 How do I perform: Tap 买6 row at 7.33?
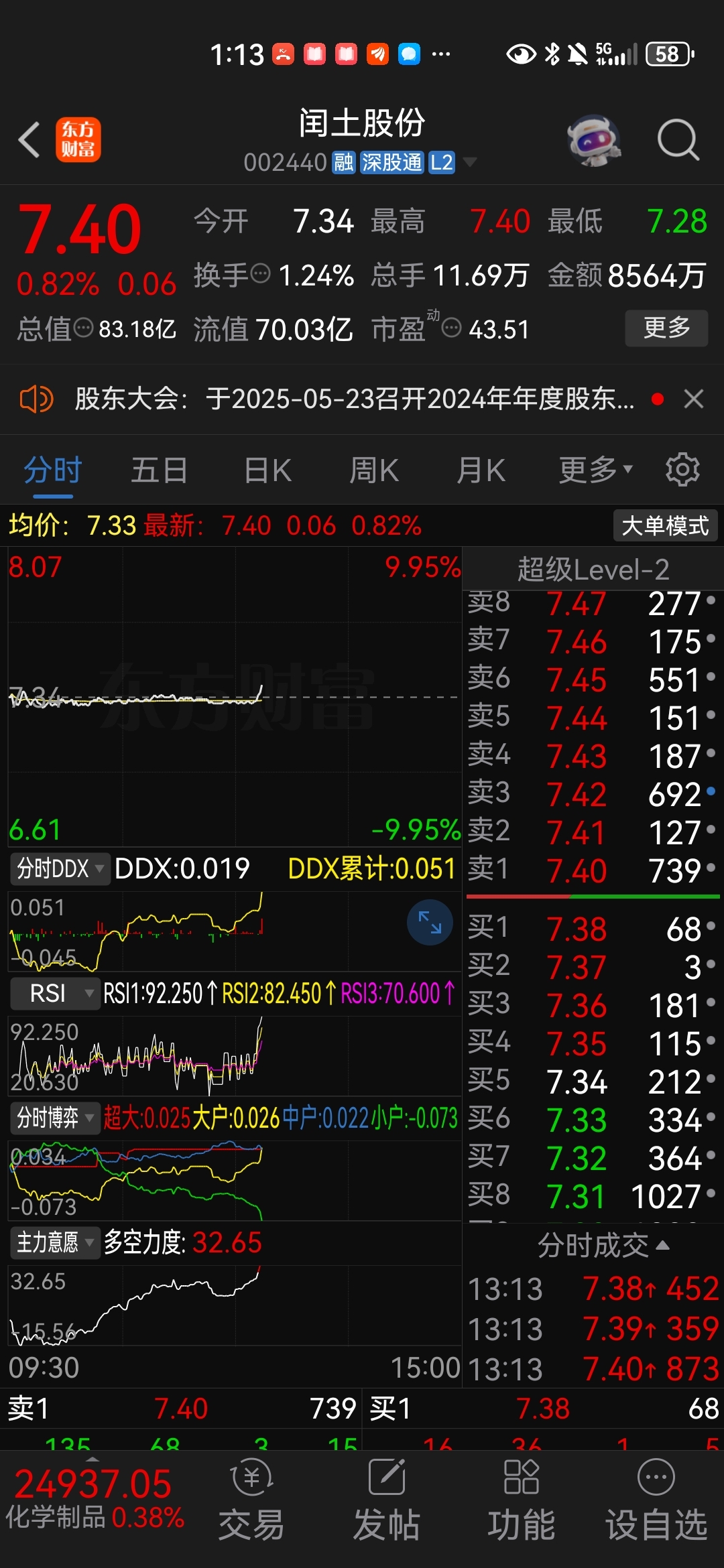[x=593, y=1120]
